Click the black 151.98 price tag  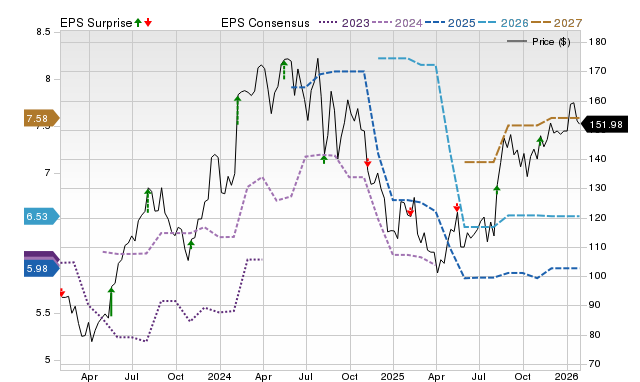[x=604, y=124]
